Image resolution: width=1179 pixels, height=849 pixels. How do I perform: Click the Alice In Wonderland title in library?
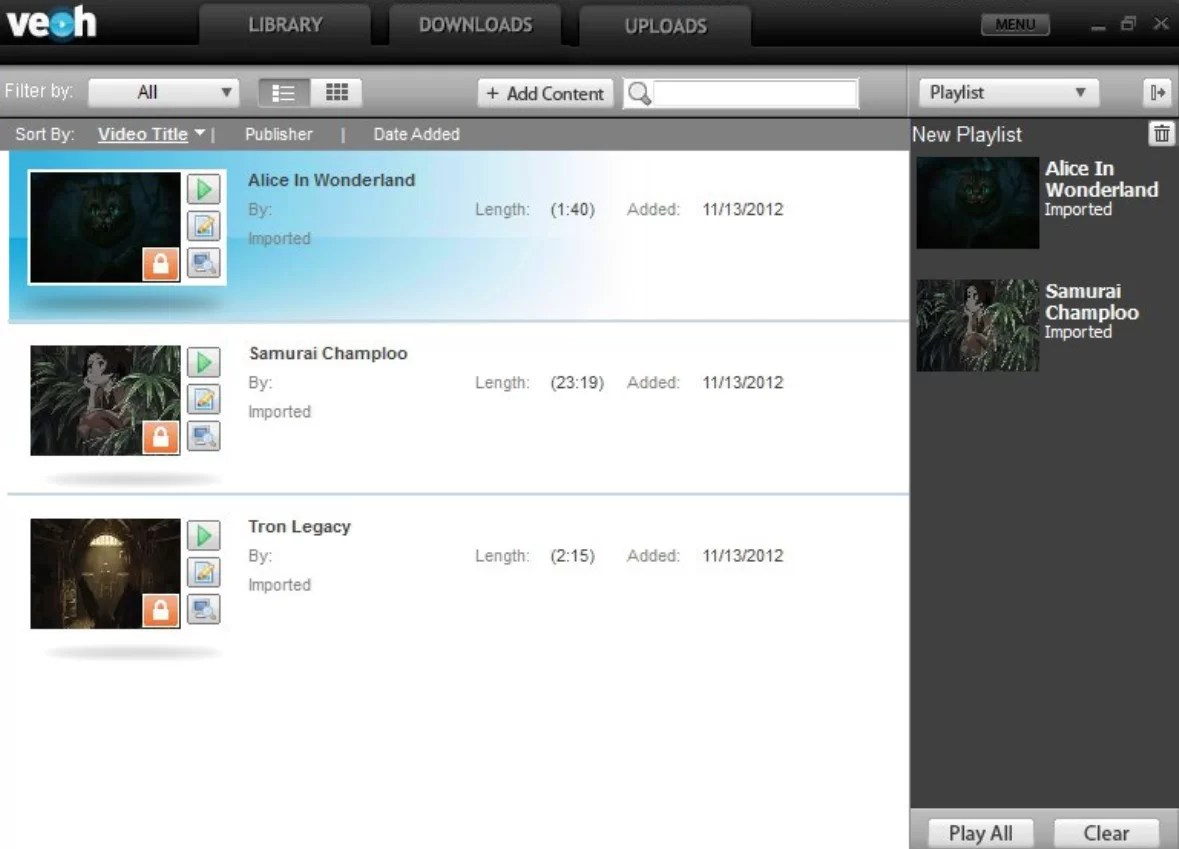pyautogui.click(x=332, y=180)
